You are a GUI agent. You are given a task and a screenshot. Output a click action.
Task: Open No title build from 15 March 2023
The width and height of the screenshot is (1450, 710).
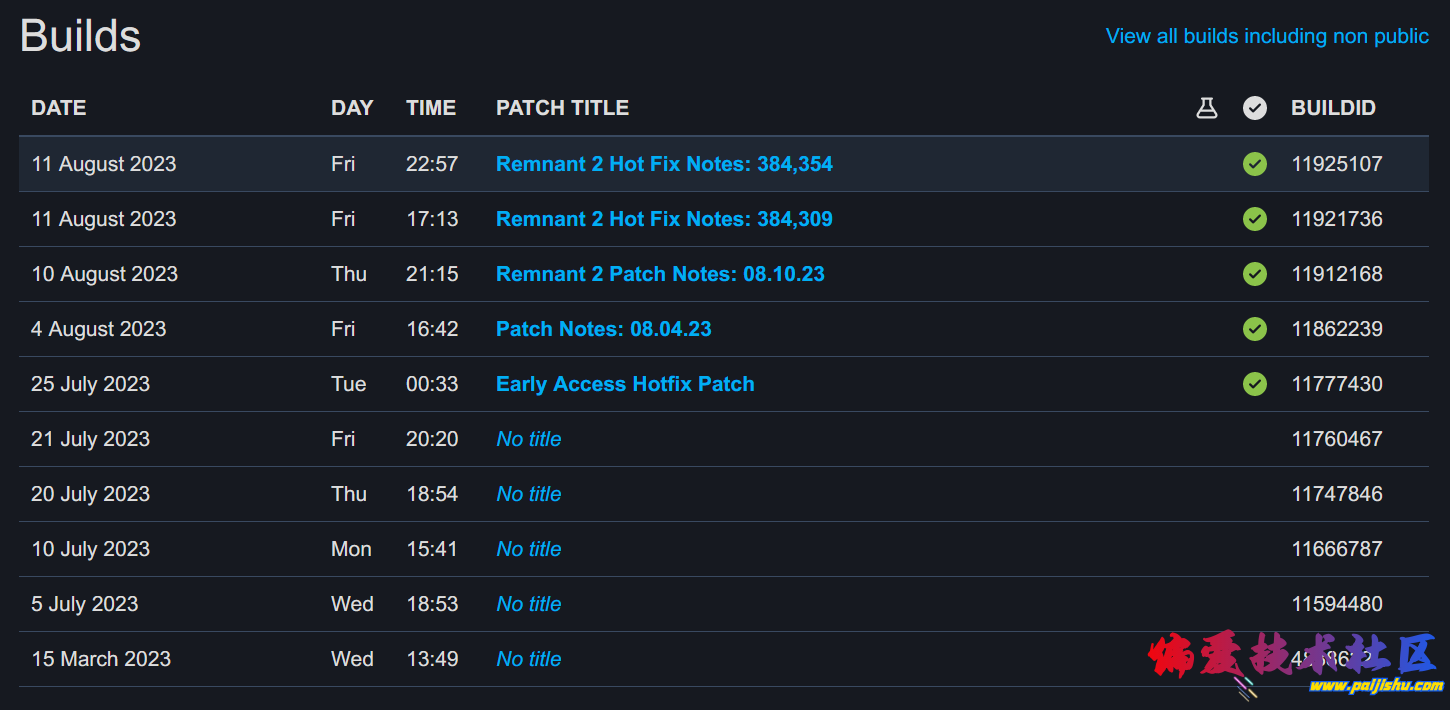click(x=529, y=659)
